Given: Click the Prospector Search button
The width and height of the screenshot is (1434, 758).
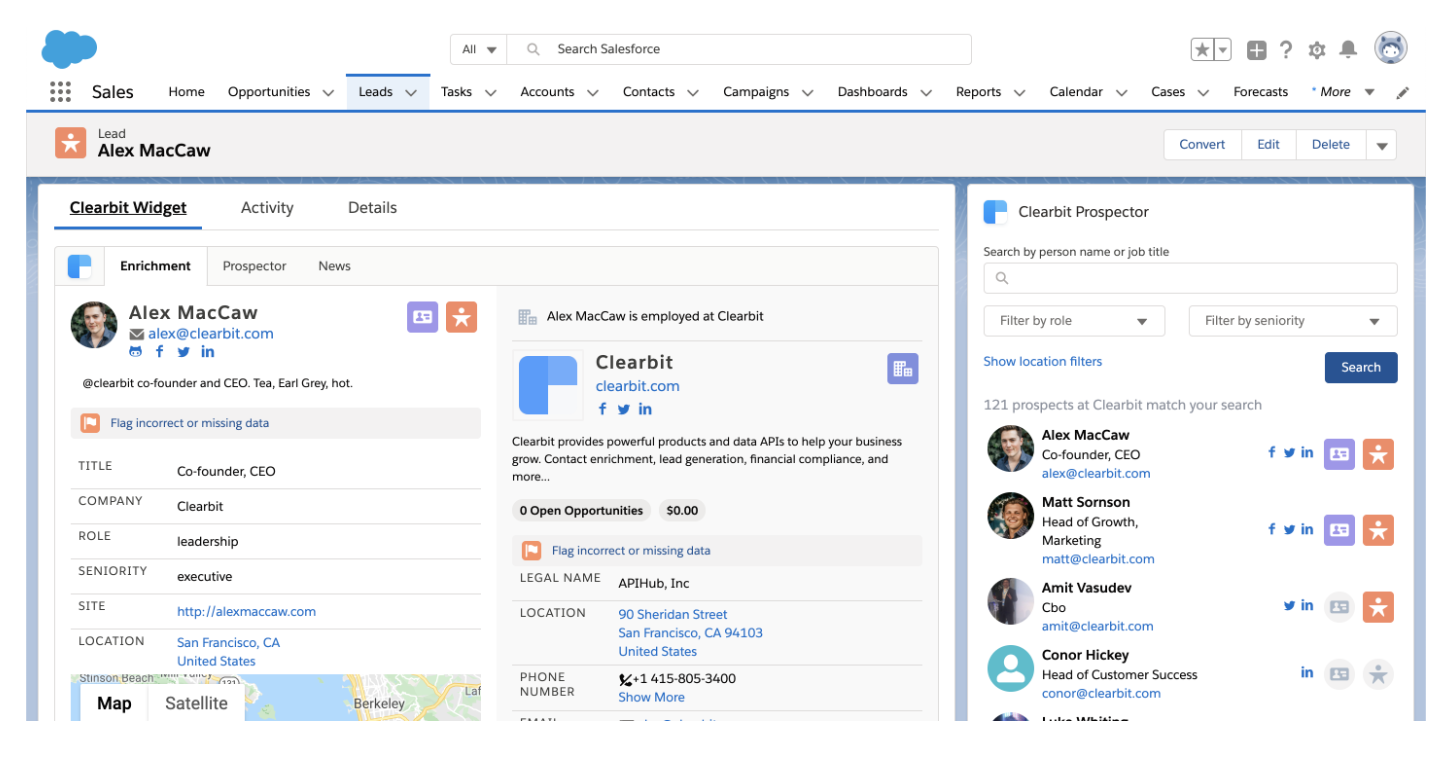Looking at the screenshot, I should coord(1361,367).
